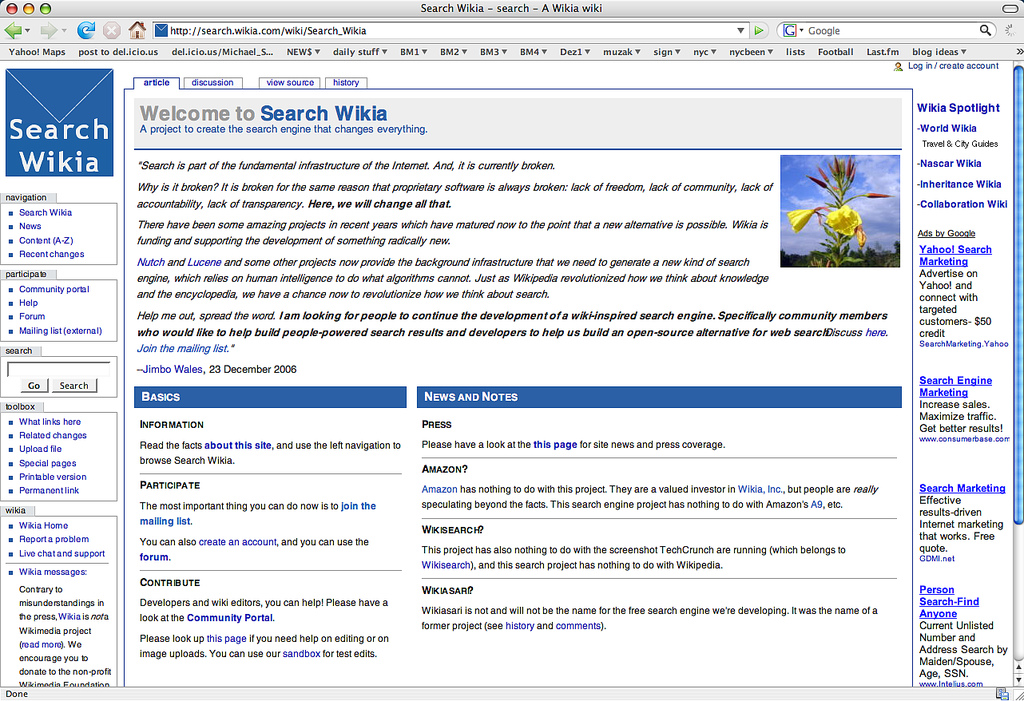Open Recent changes in navigation
Viewport: 1024px width, 701px height.
[52, 254]
